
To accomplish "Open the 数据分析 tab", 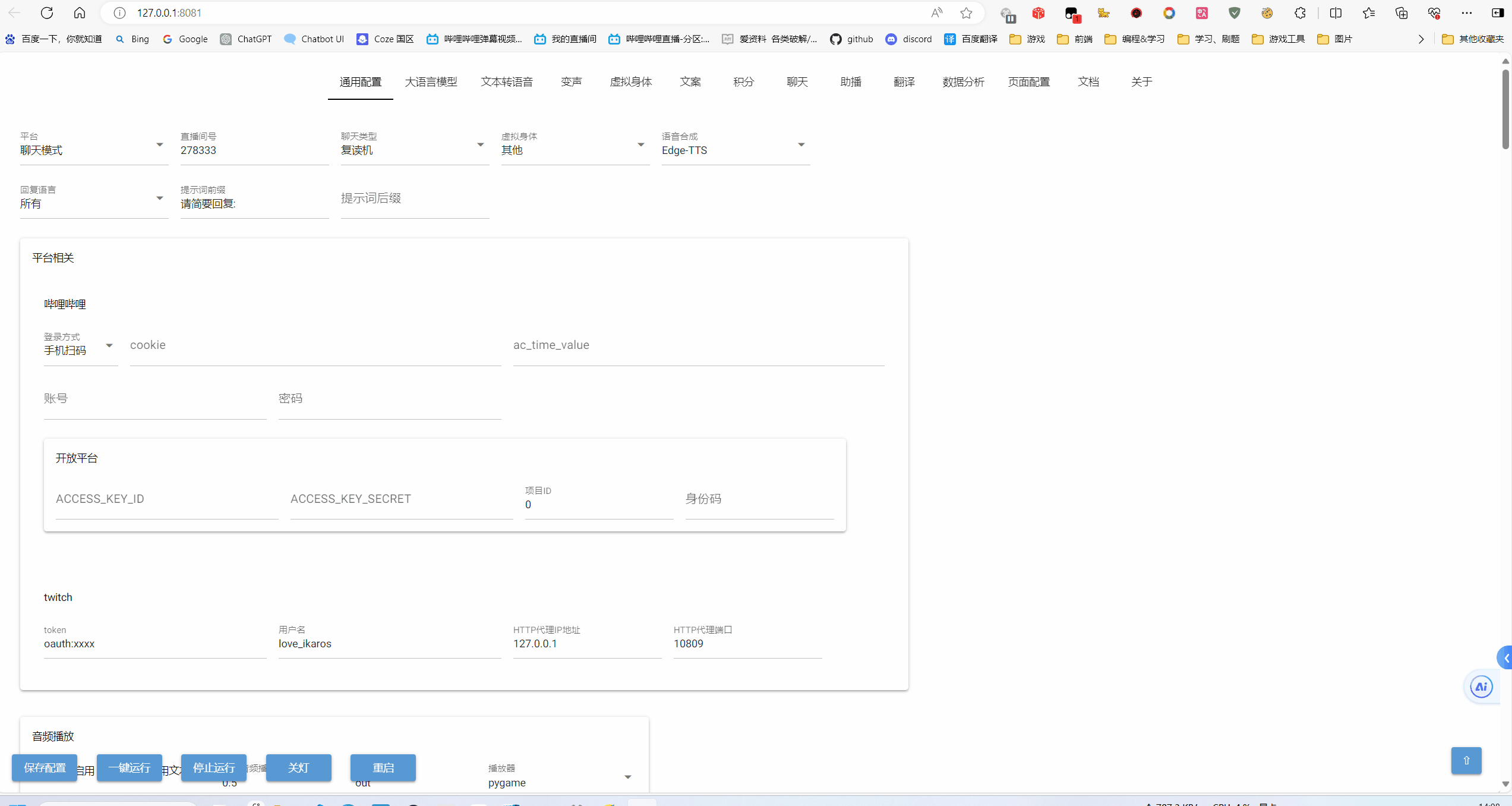I will pos(963,82).
